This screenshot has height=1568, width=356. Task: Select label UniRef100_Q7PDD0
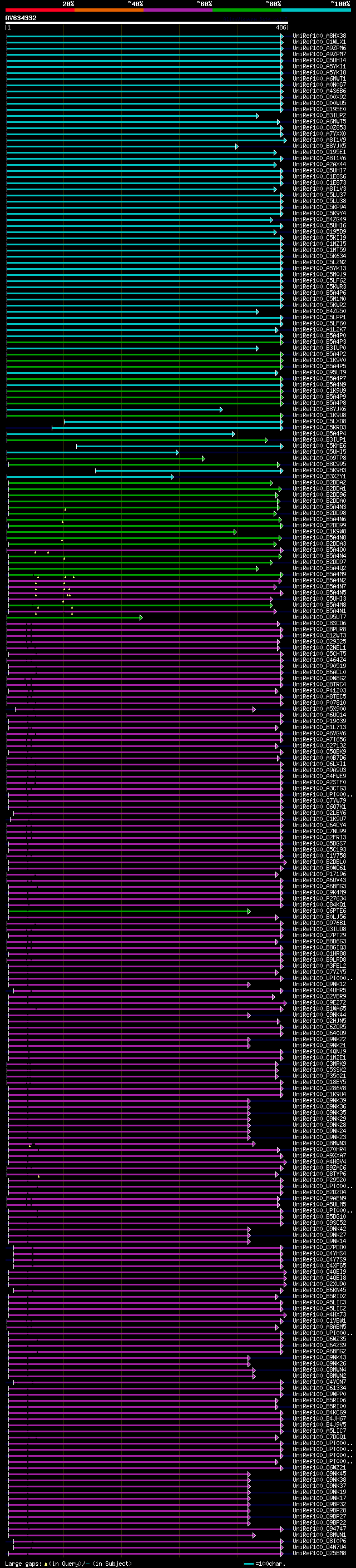tap(319, 1247)
